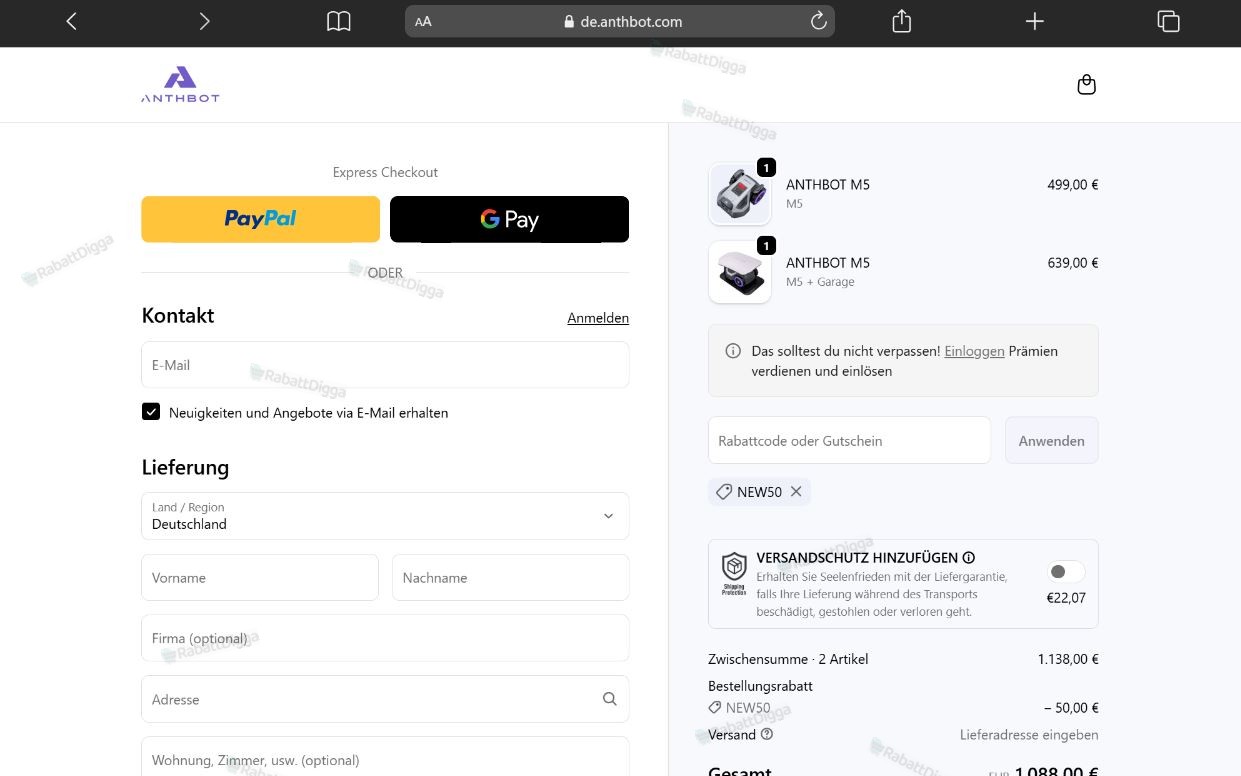
Task: Apply the code with Anwenden button
Action: [1051, 440]
